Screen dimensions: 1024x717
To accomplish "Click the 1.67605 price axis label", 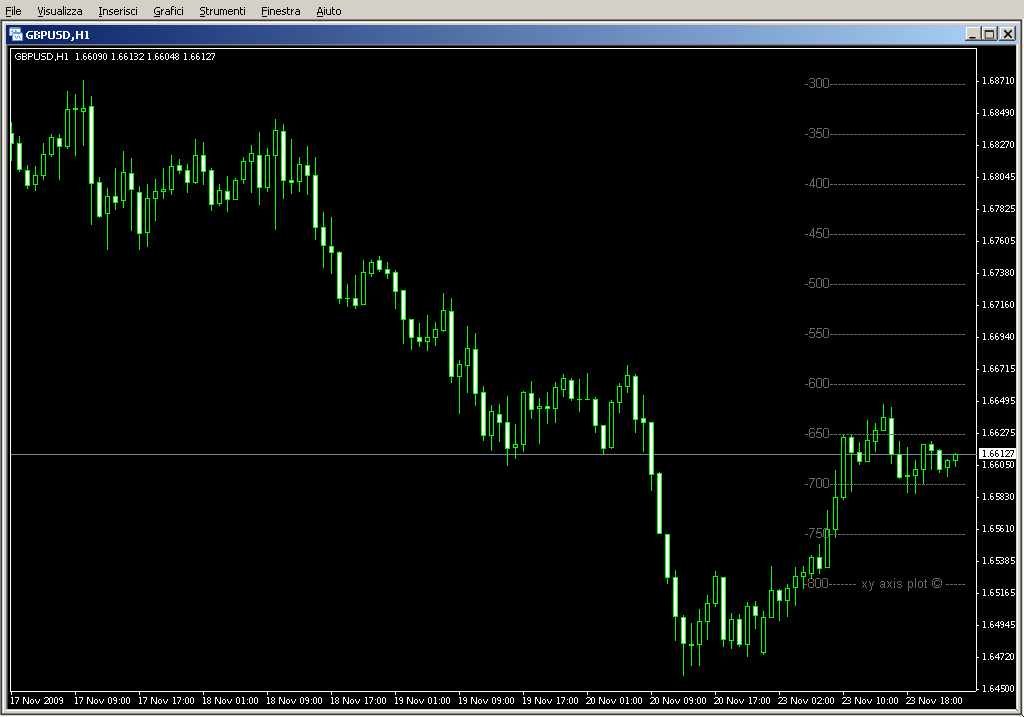I will [x=999, y=241].
